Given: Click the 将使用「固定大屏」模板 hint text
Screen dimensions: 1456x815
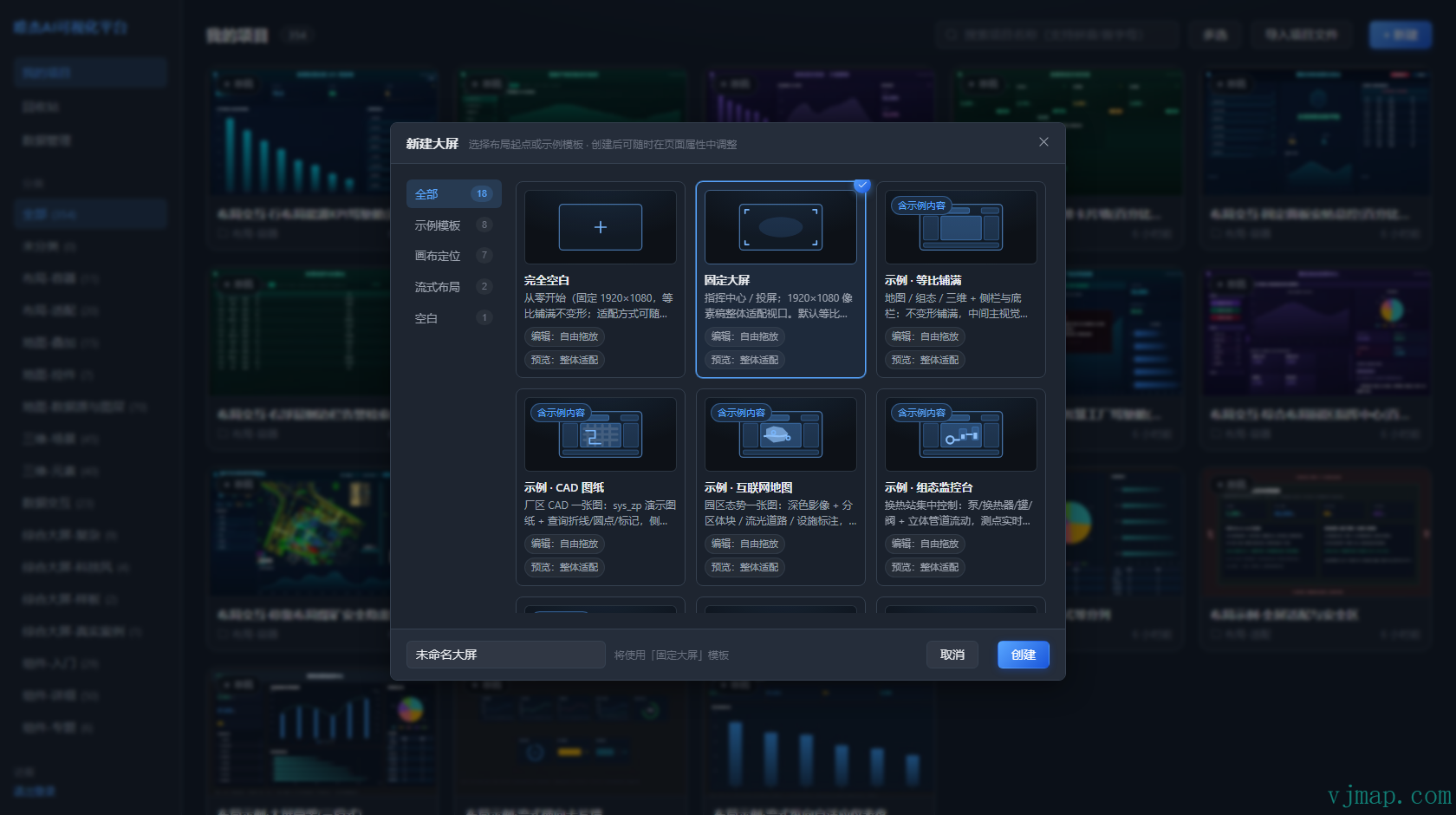Looking at the screenshot, I should (x=672, y=655).
